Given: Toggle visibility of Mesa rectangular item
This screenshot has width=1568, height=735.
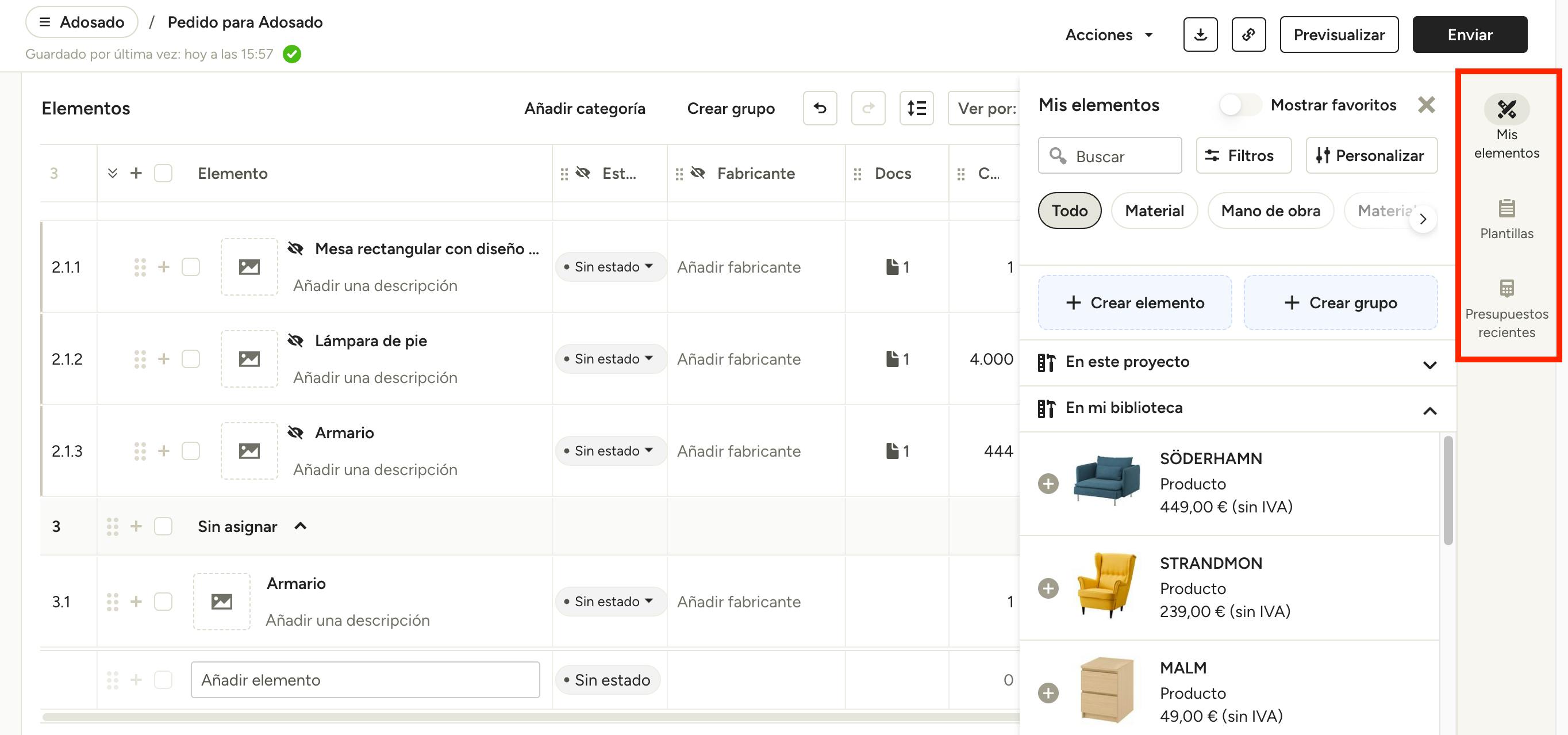Looking at the screenshot, I should click(296, 248).
